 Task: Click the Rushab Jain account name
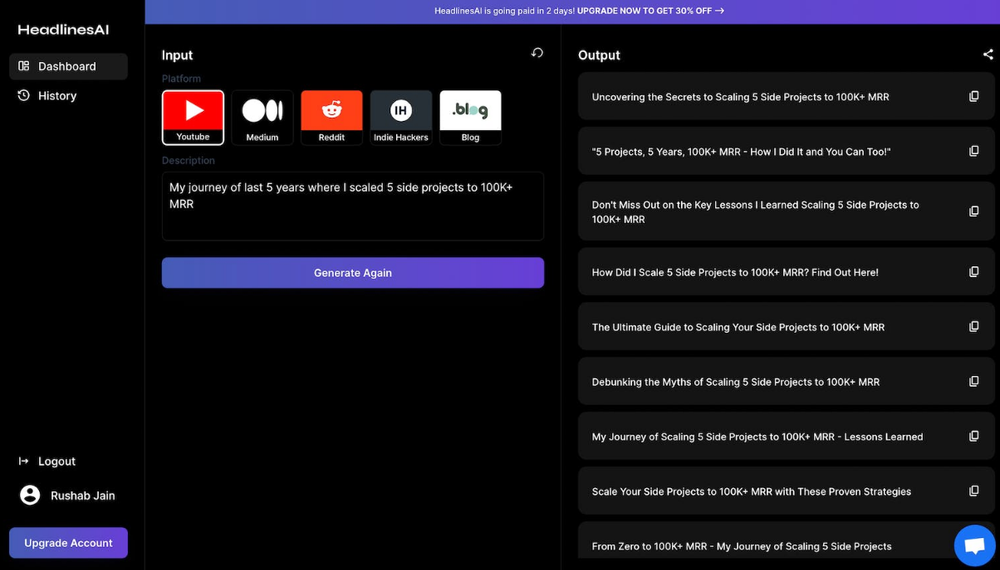pyautogui.click(x=83, y=495)
